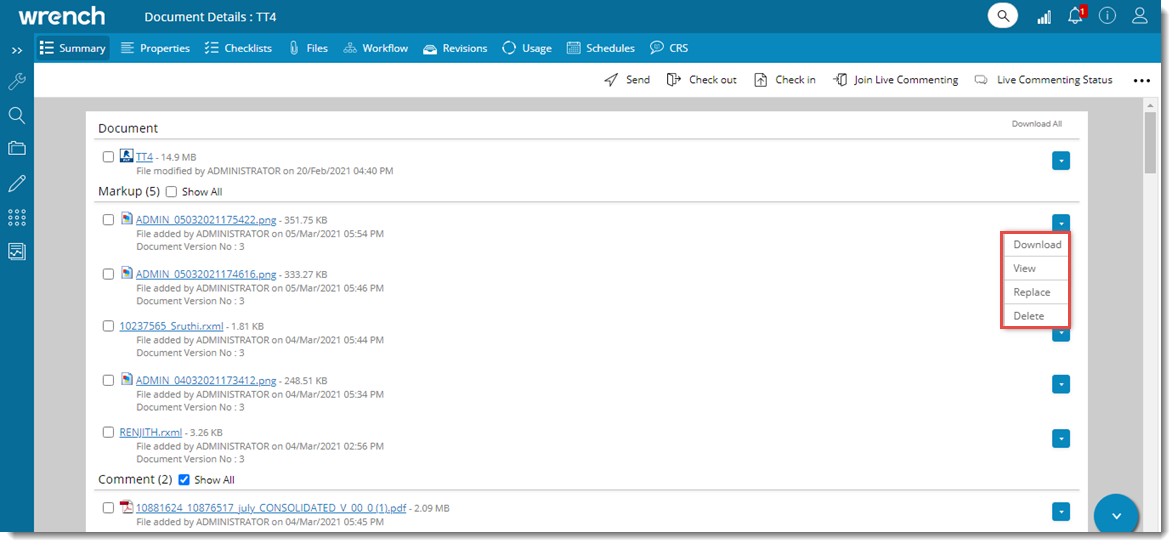This screenshot has width=1176, height=547.
Task: Expand dropdown arrow for TT4 document row
Action: click(1061, 160)
